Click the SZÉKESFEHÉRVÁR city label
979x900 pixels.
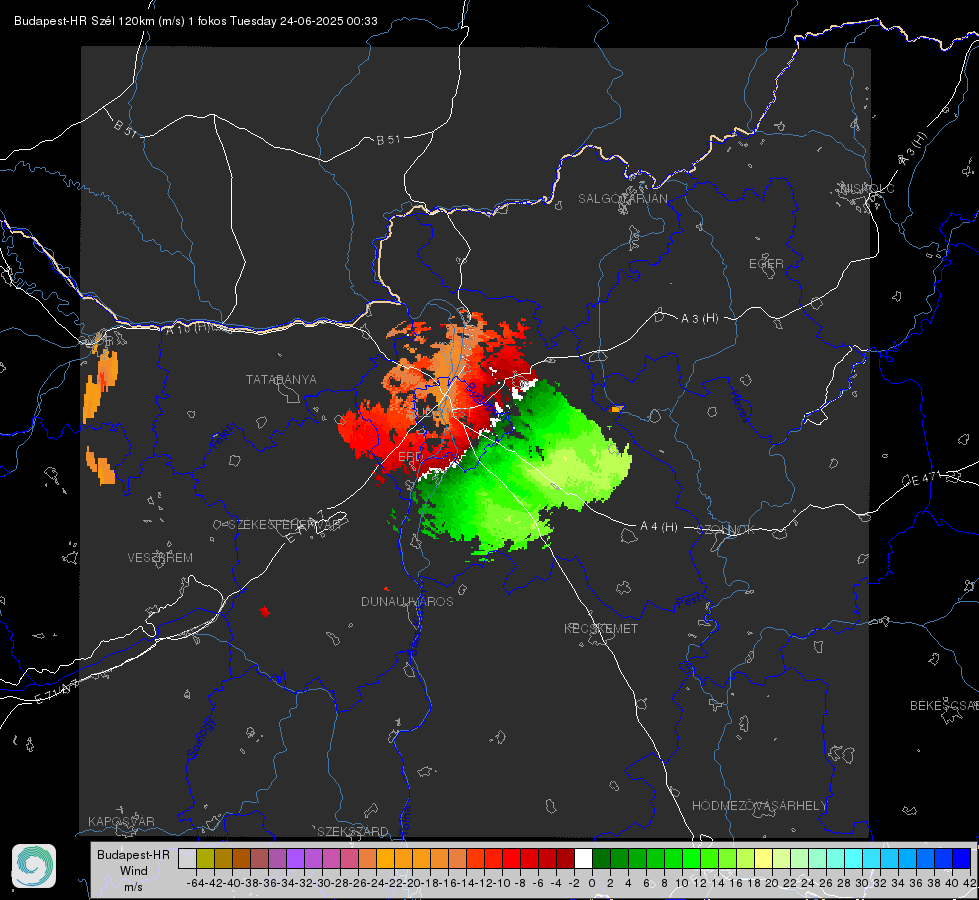285,524
